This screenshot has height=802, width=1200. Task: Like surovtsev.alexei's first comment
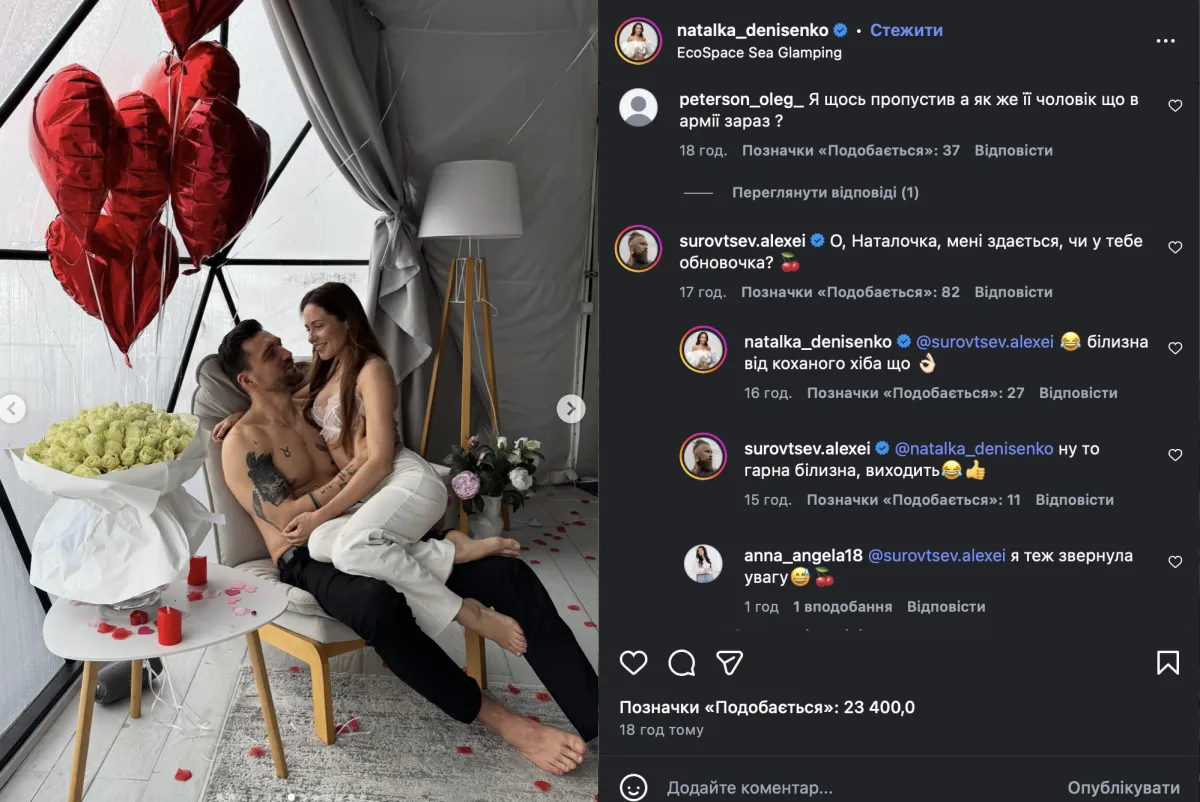point(1175,248)
